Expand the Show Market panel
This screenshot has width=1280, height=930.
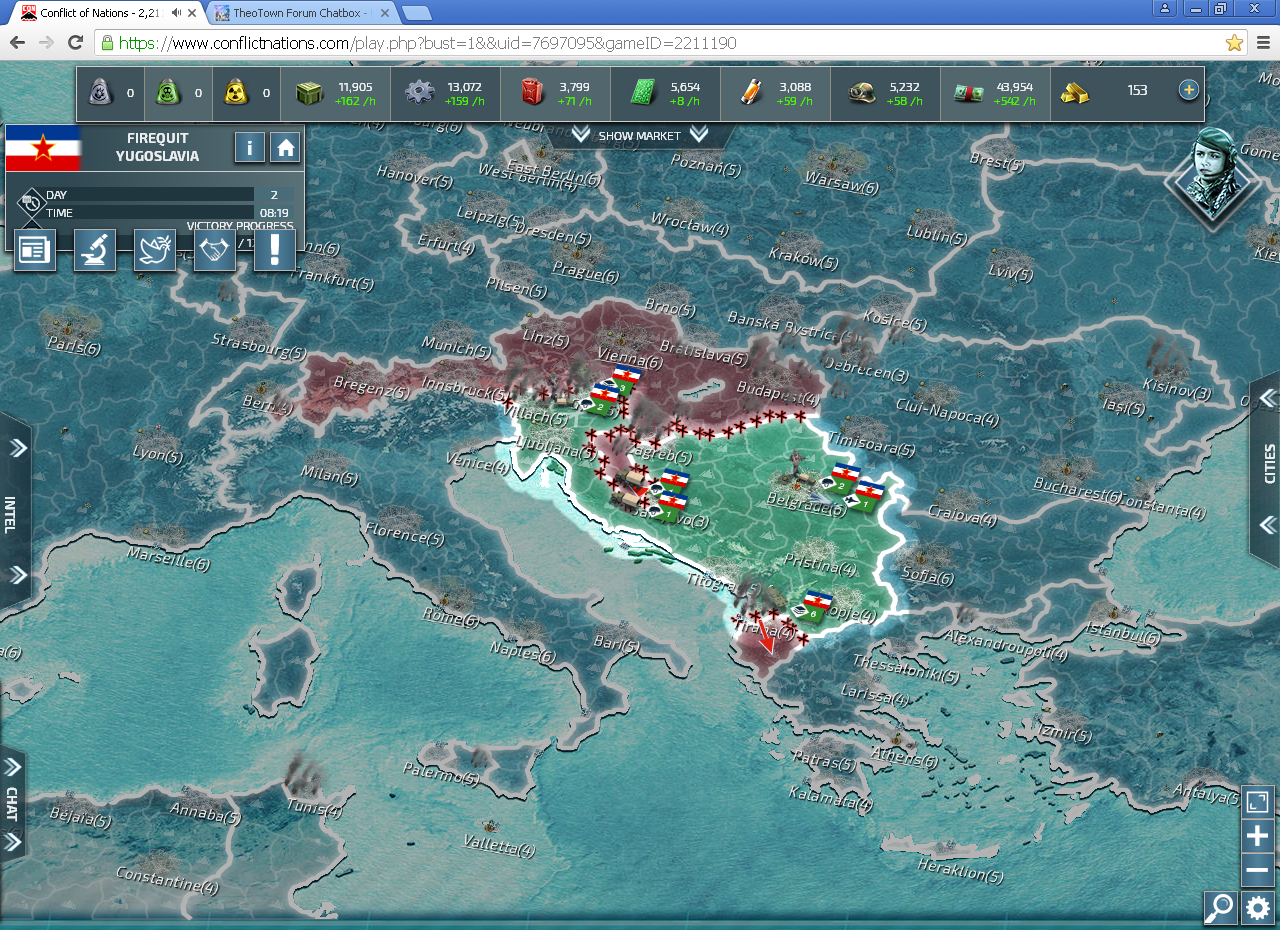click(x=640, y=136)
